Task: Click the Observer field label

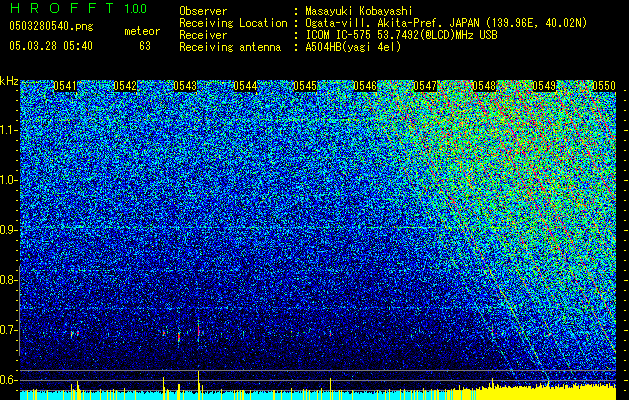Action: [x=203, y=12]
